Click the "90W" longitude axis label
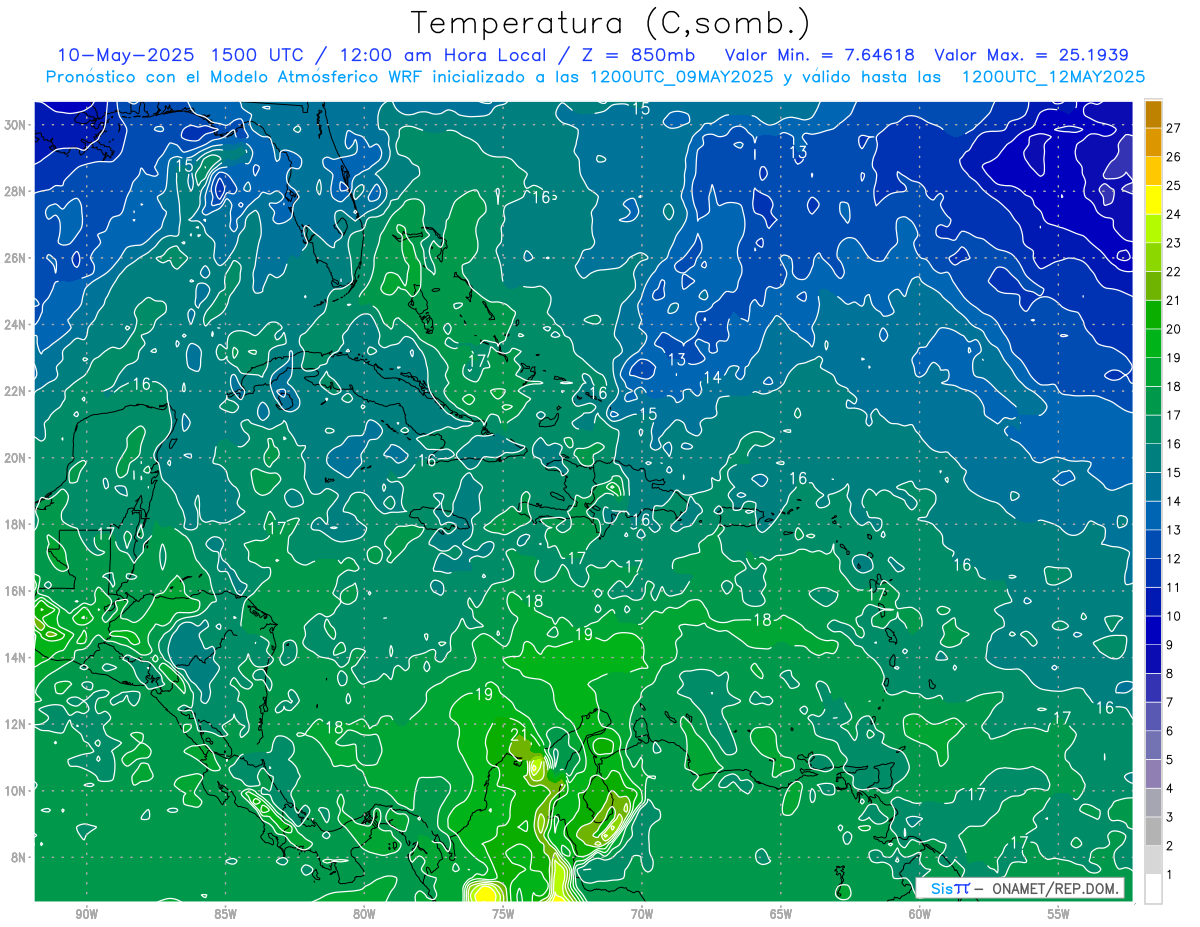 click(x=86, y=914)
